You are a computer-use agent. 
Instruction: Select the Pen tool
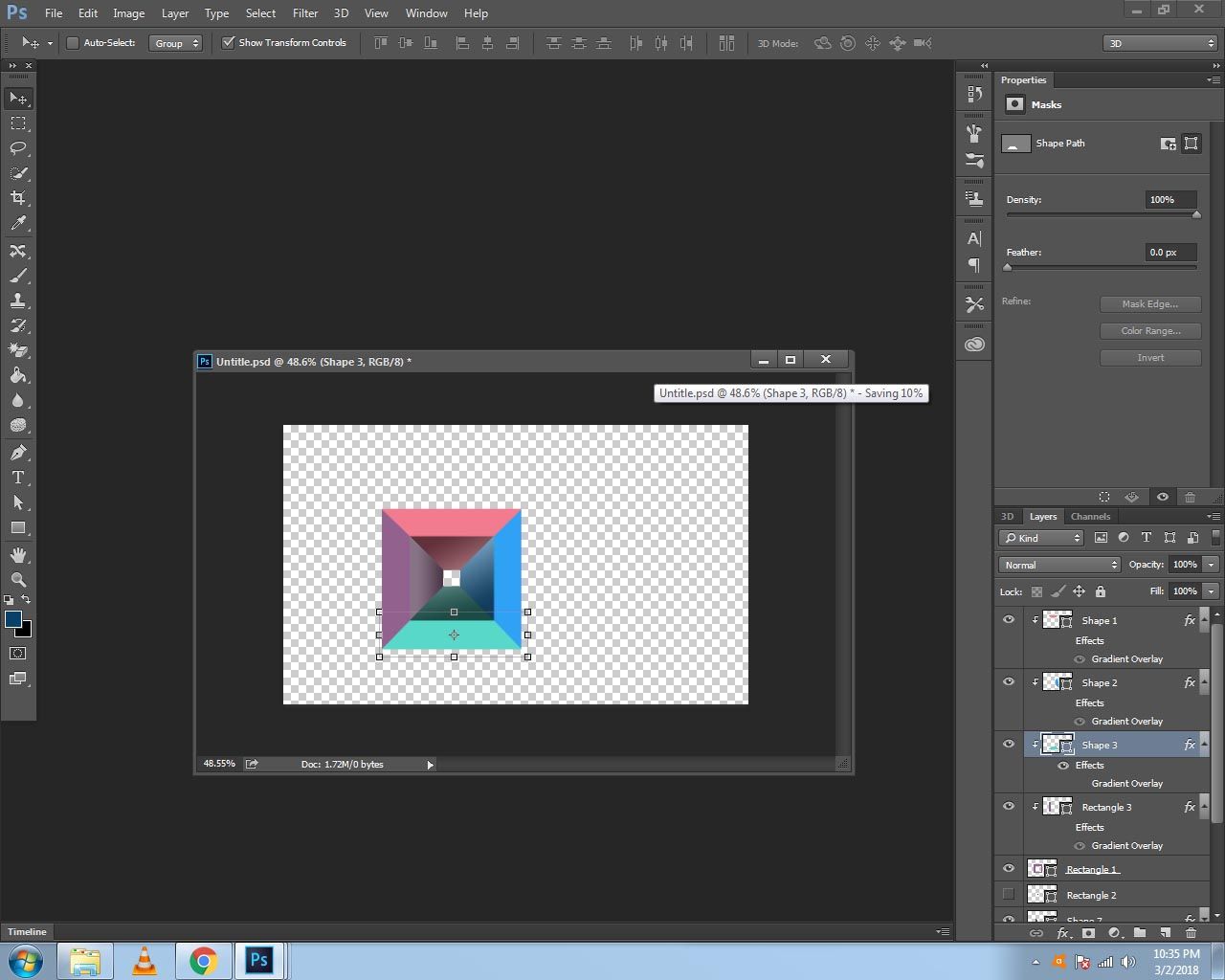pyautogui.click(x=18, y=453)
